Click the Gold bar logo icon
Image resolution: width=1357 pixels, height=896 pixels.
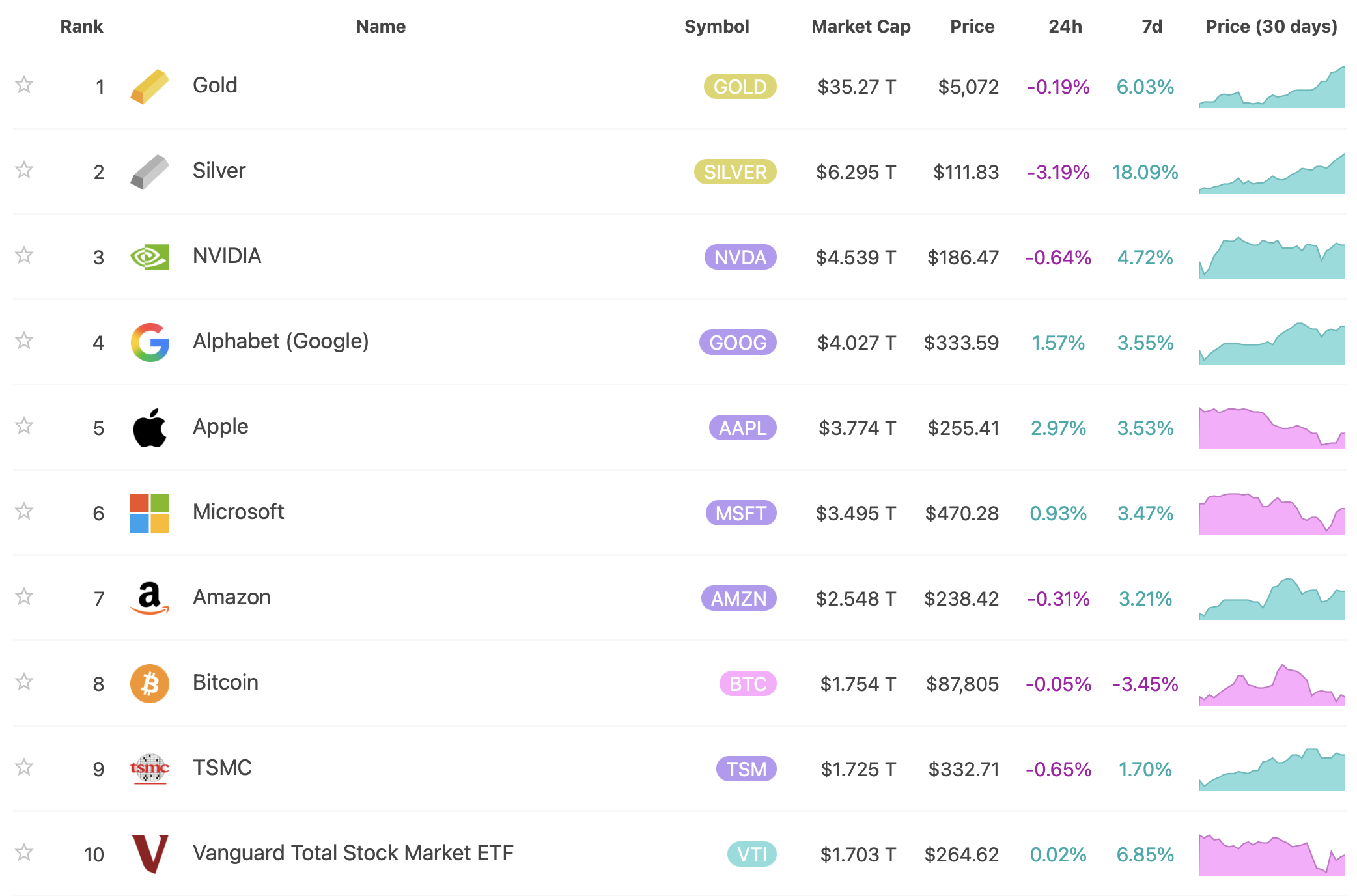150,87
